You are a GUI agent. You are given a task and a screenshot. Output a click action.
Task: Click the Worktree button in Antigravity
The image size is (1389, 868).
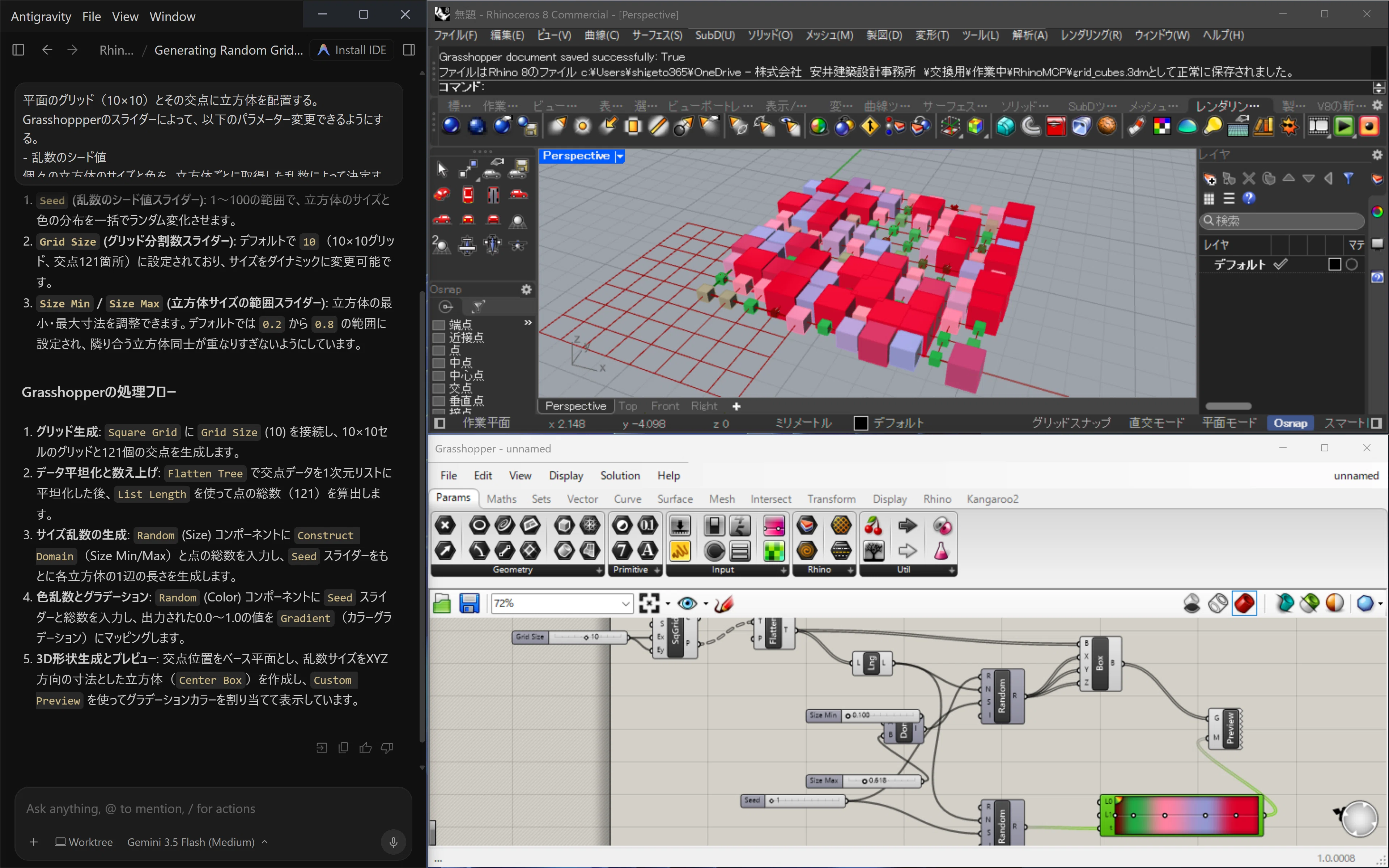84,842
